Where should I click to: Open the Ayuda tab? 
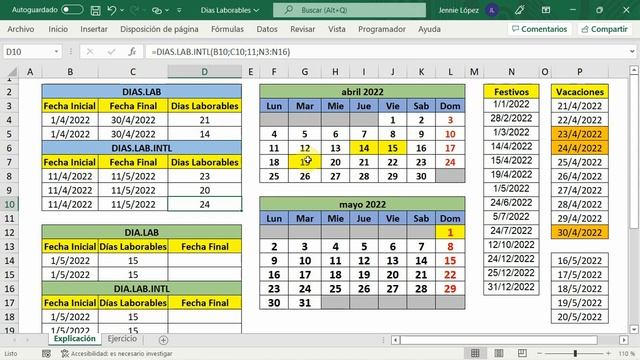coord(429,29)
